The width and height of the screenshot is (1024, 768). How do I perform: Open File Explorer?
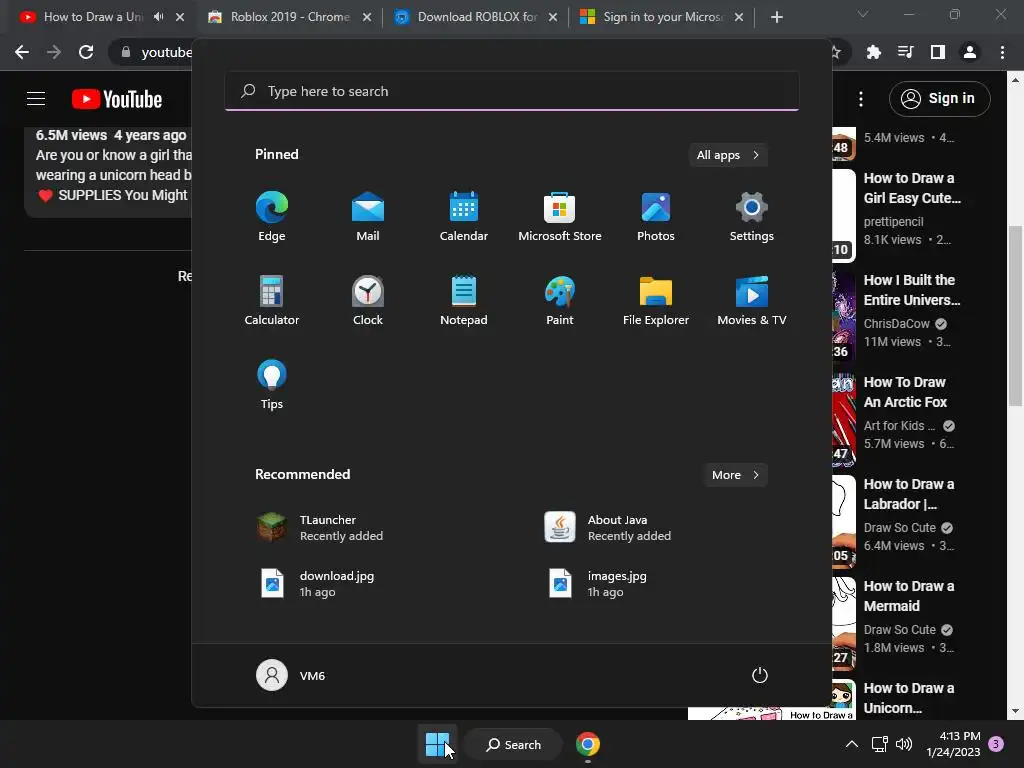tap(656, 300)
